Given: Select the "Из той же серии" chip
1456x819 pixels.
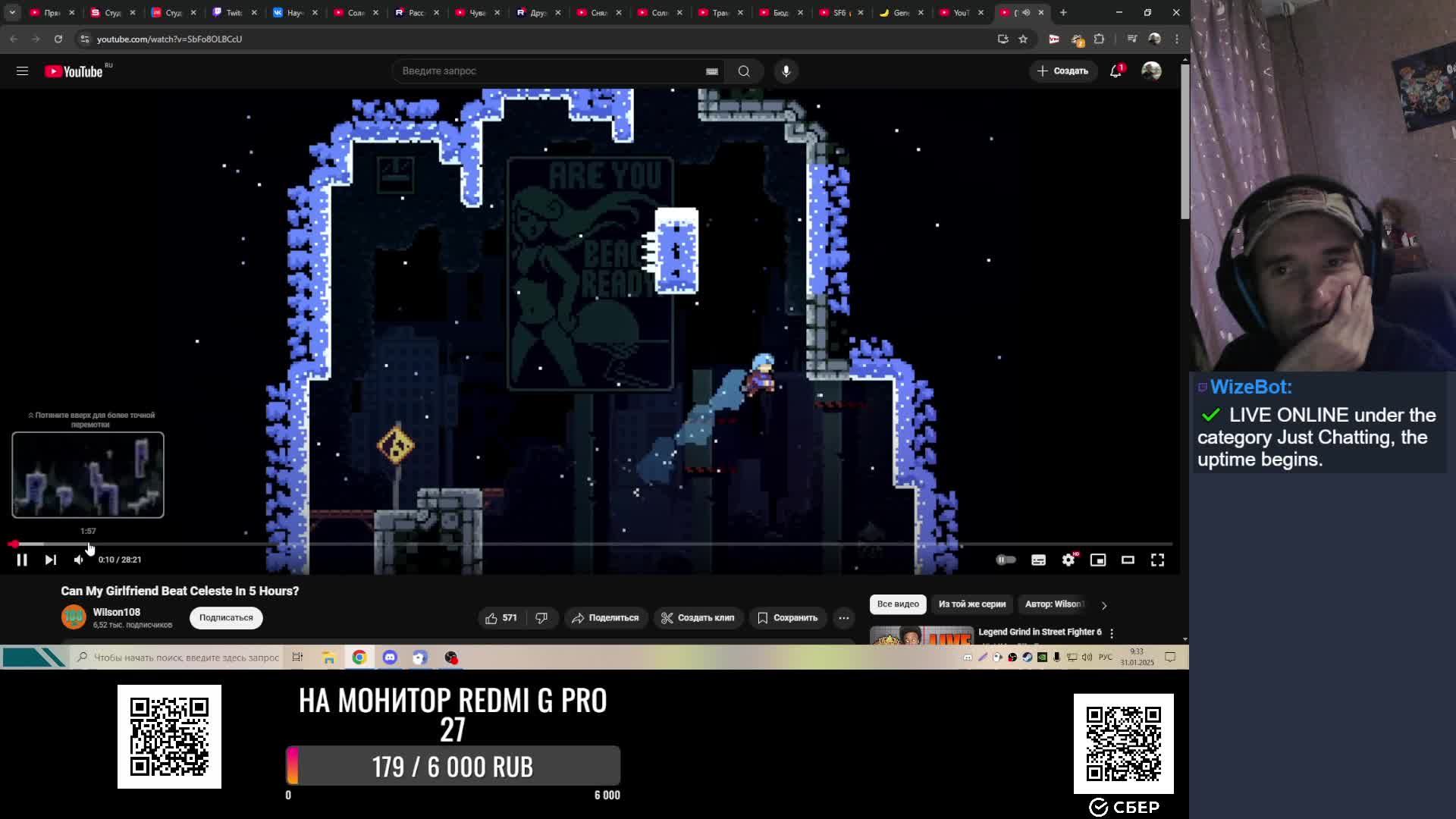Looking at the screenshot, I should (x=971, y=604).
